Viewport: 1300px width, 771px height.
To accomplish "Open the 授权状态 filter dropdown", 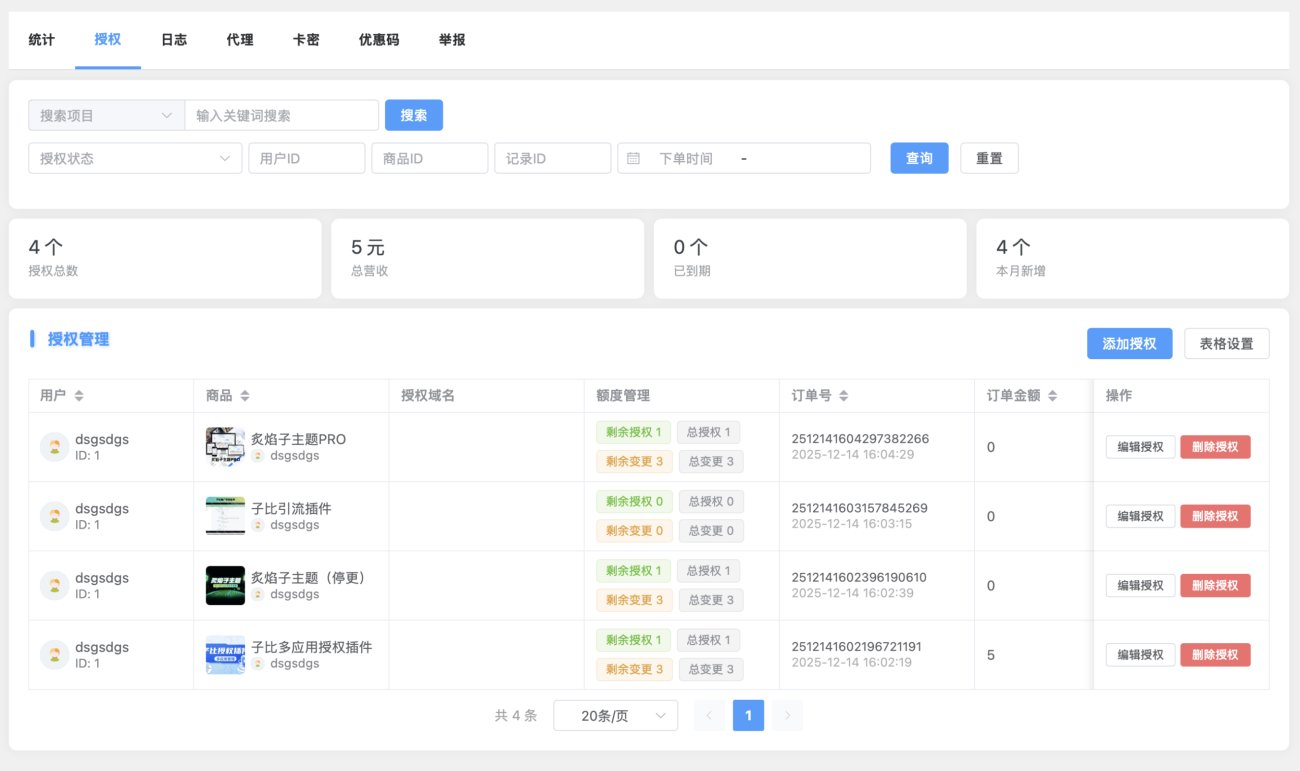I will point(135,158).
